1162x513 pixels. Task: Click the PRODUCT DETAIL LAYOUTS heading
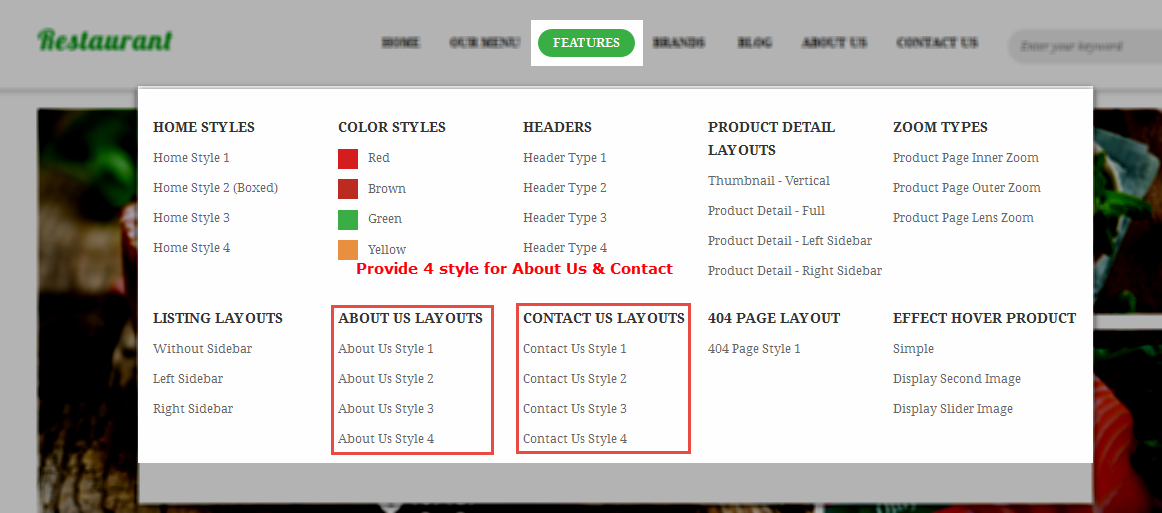[x=771, y=139]
